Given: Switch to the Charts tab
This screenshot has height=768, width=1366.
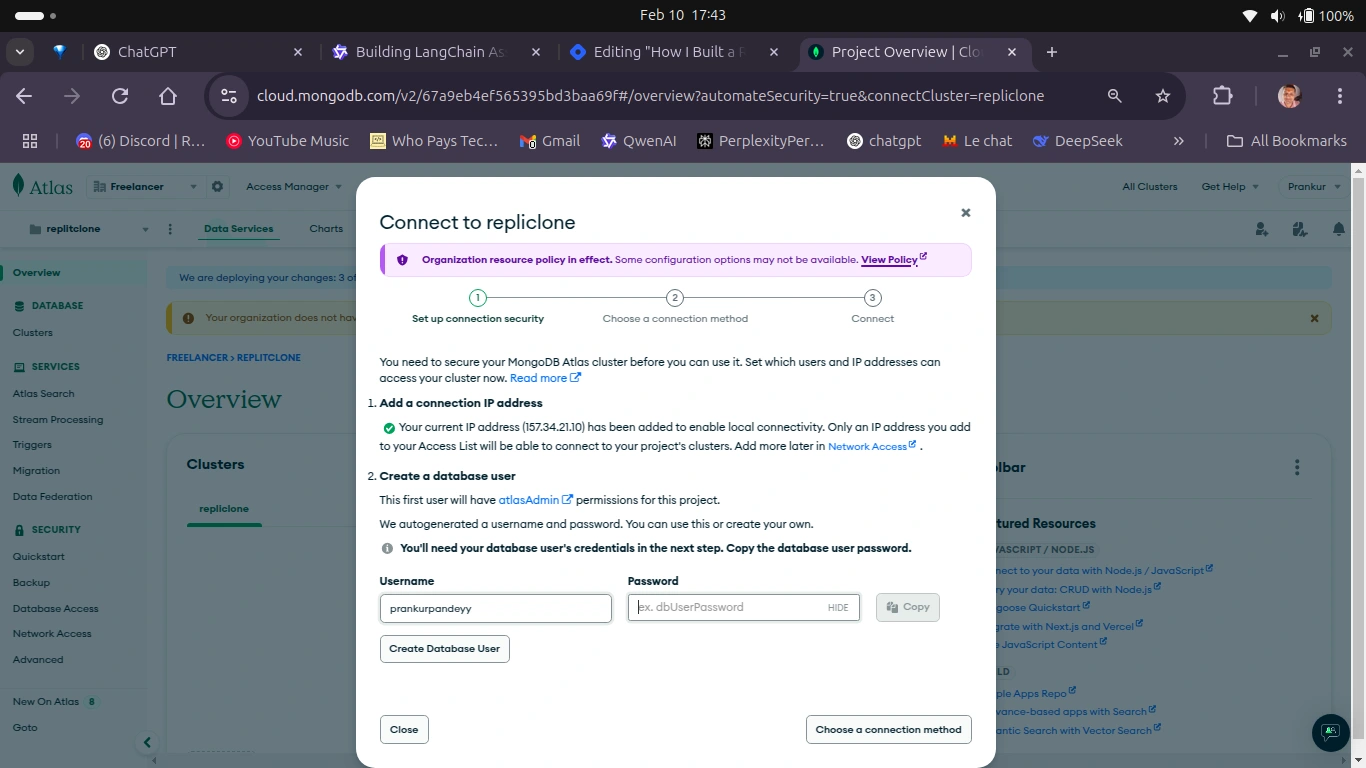Looking at the screenshot, I should (326, 229).
